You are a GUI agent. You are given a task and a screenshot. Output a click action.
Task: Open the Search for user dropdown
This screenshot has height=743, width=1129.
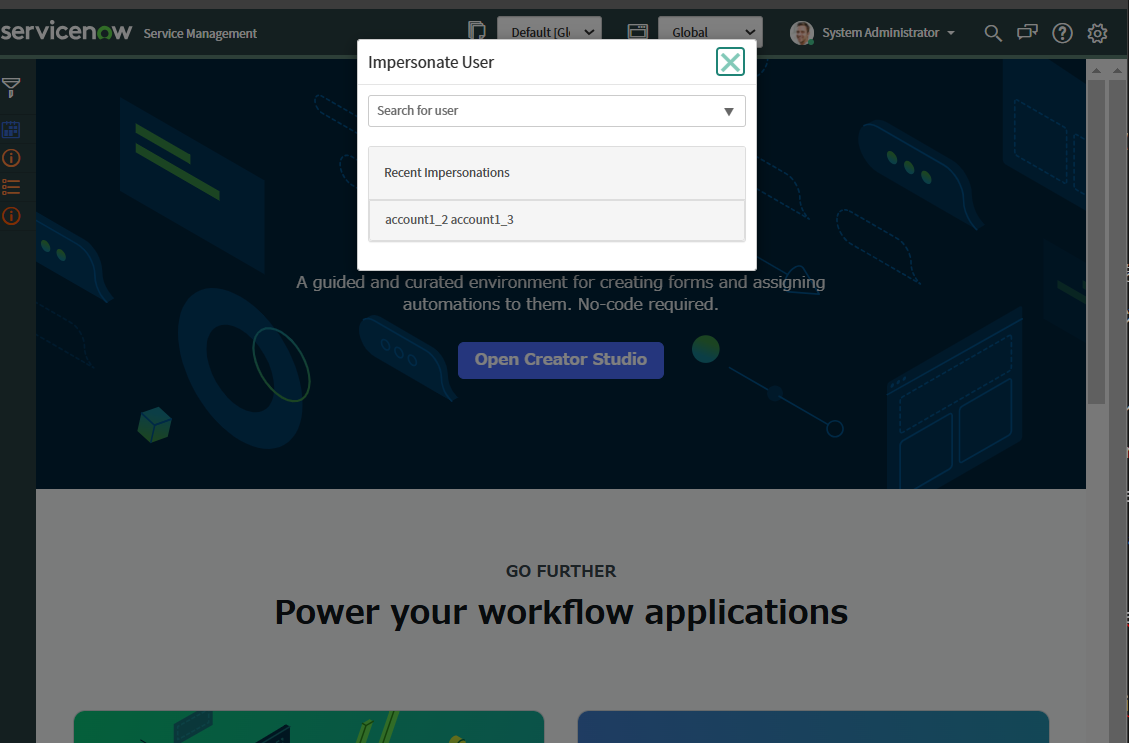point(729,111)
